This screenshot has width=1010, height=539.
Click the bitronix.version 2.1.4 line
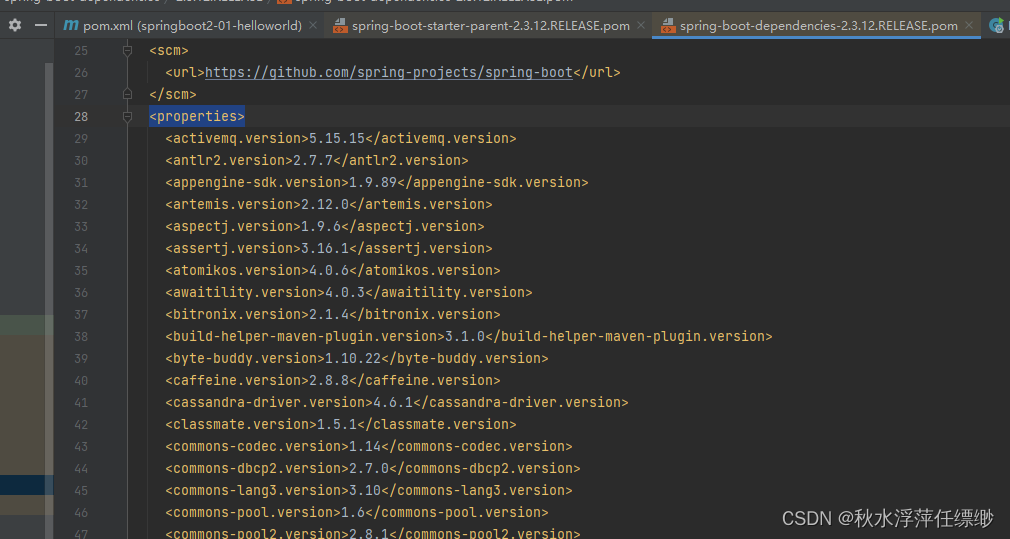[332, 314]
